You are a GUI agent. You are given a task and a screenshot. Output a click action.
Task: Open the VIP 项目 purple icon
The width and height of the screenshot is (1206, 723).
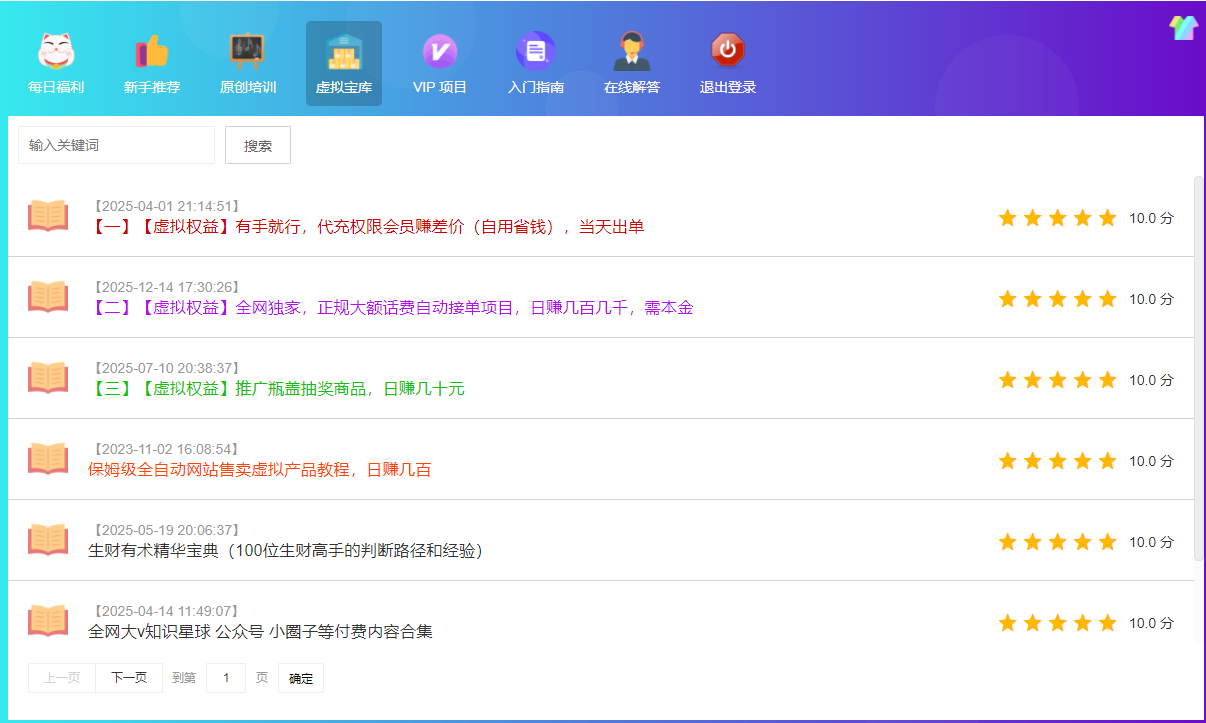[x=440, y=52]
